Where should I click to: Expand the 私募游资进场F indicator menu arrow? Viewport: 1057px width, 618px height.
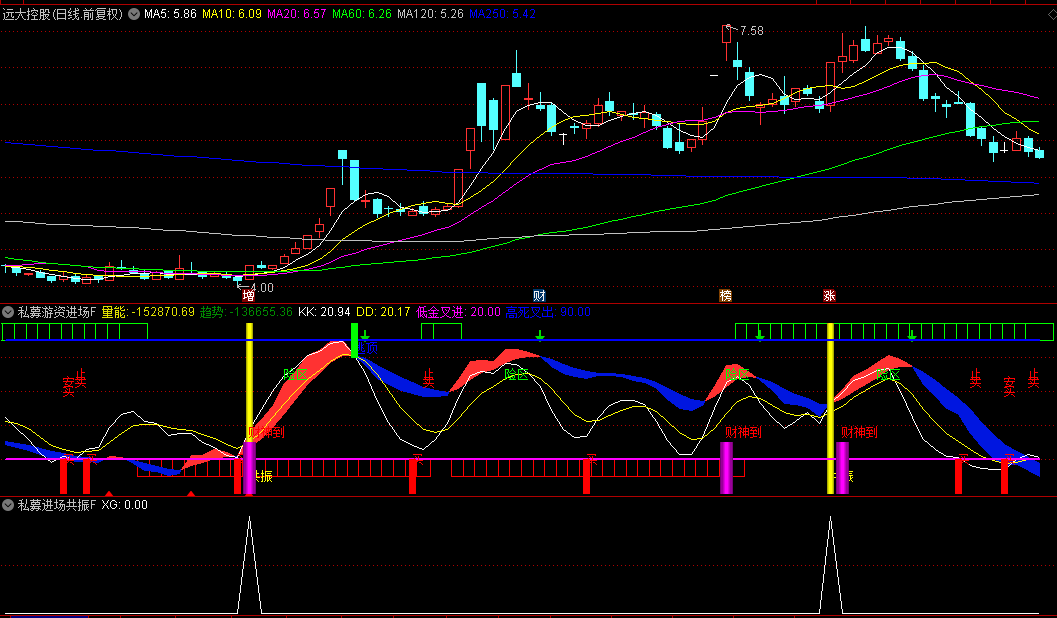coord(9,312)
